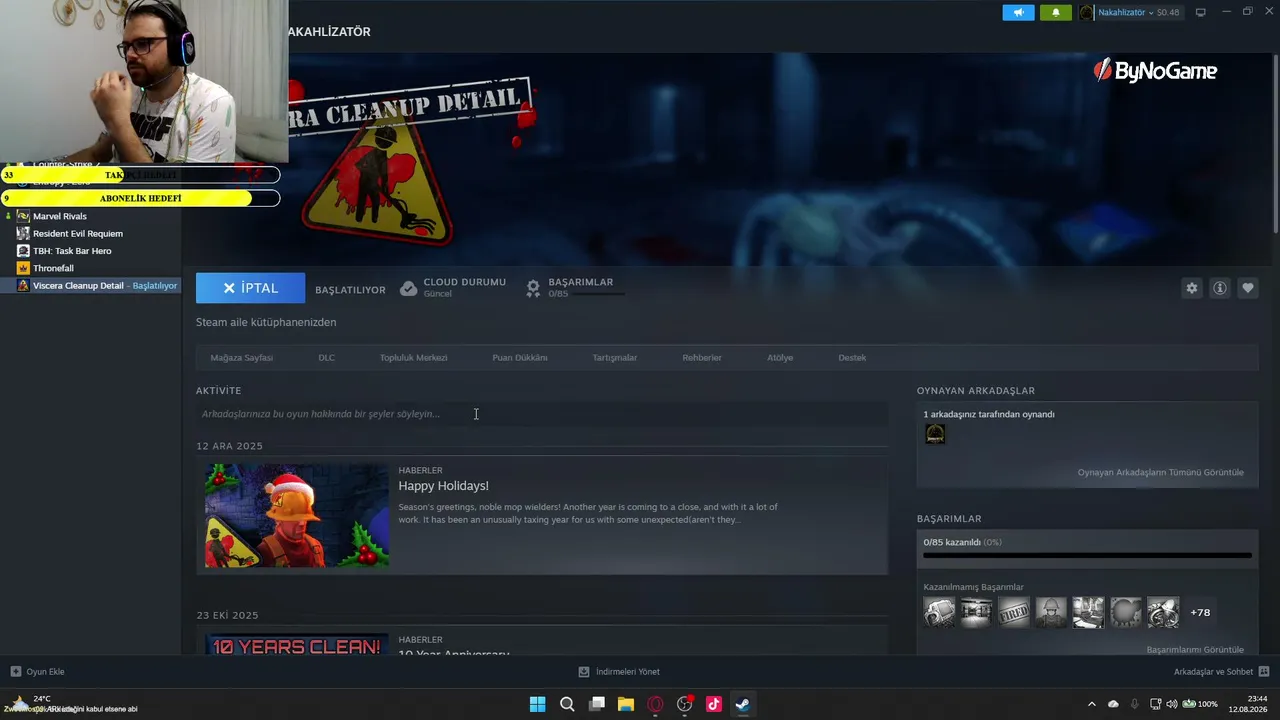Open the friends chat icon at bottom right
The width and height of the screenshot is (1280, 720).
click(x=1264, y=672)
